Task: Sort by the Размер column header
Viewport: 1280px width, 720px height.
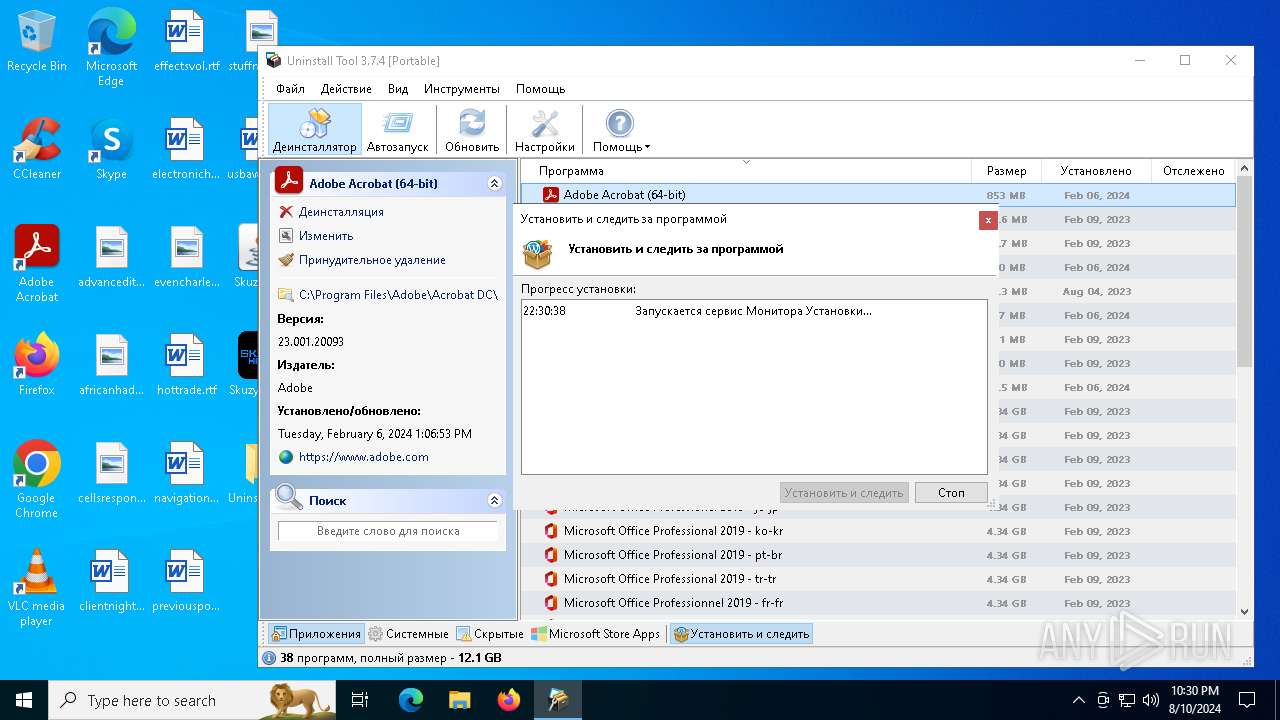Action: click(x=1006, y=171)
